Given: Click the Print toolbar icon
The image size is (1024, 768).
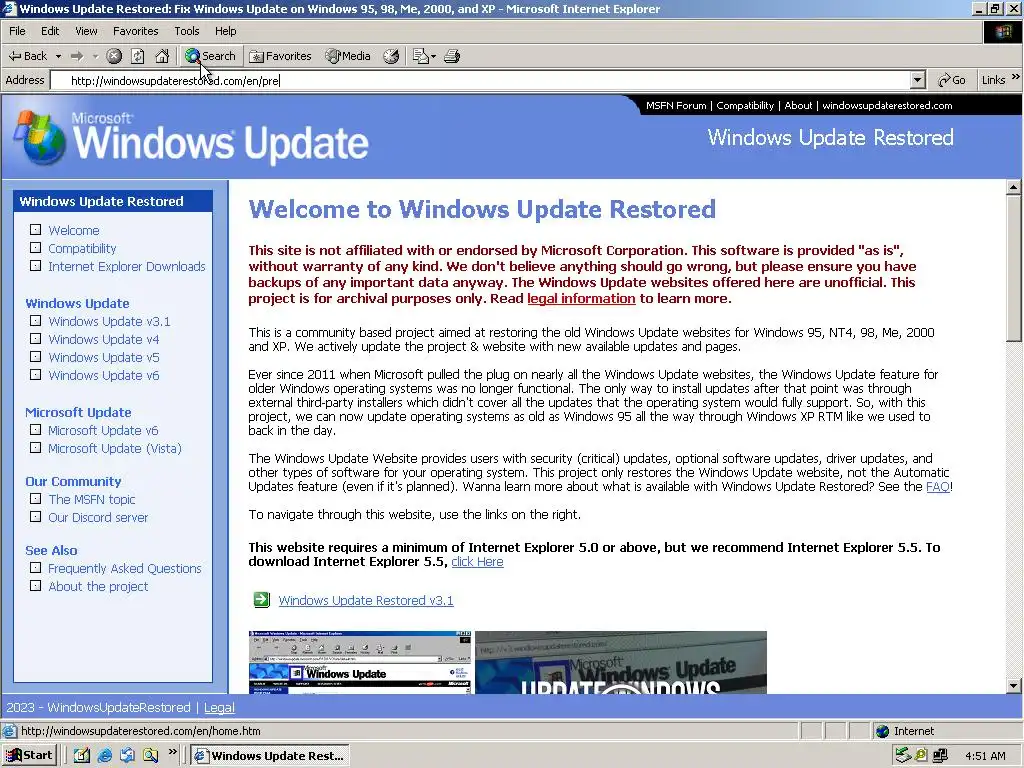Looking at the screenshot, I should [x=452, y=56].
